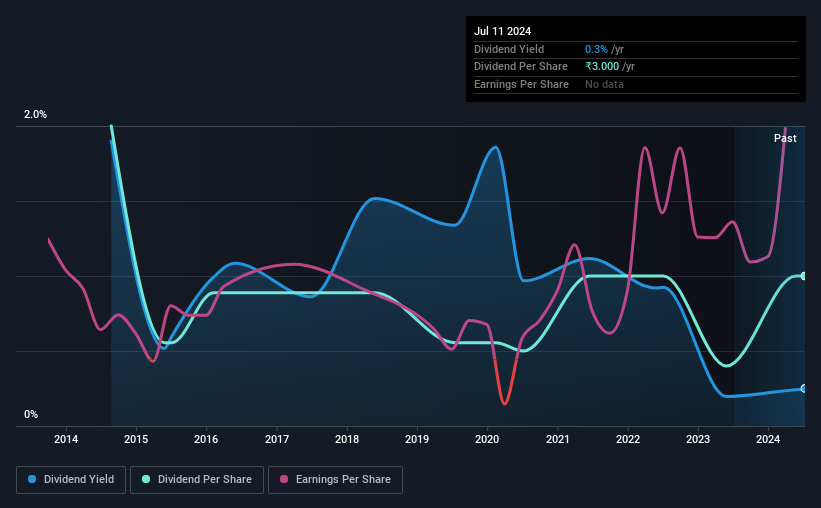Click the 2022 x-axis label
Image resolution: width=821 pixels, height=508 pixels.
628,439
